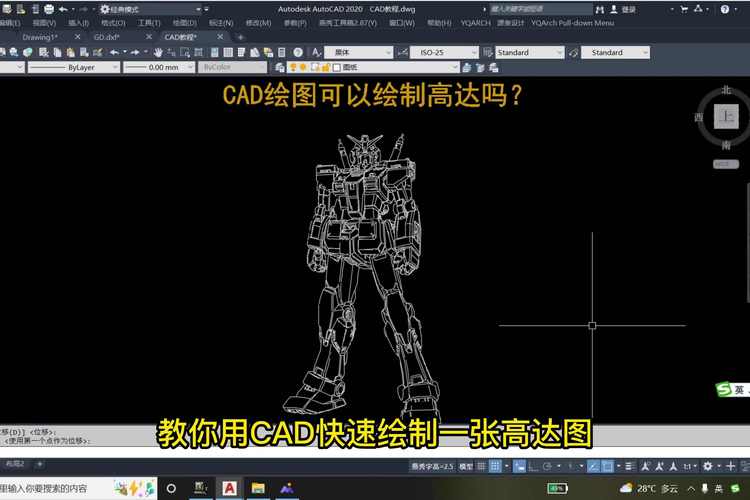Click the WCS label under ViewCube
Image resolution: width=750 pixels, height=500 pixels.
(726, 164)
